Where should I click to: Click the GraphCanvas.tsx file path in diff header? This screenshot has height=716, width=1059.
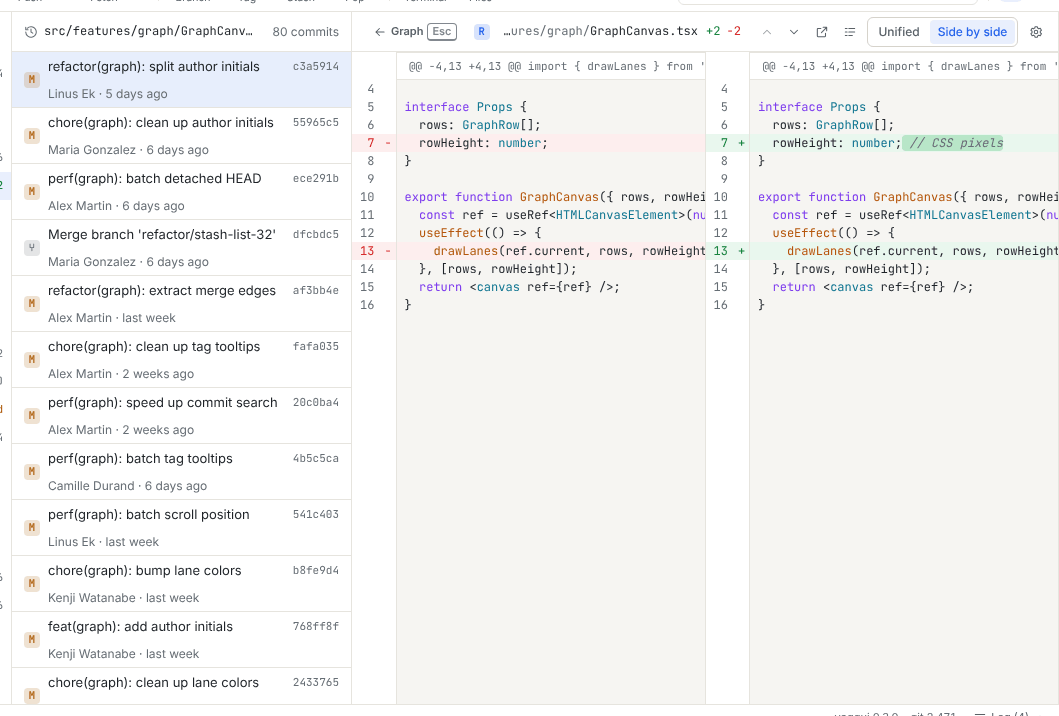(600, 31)
